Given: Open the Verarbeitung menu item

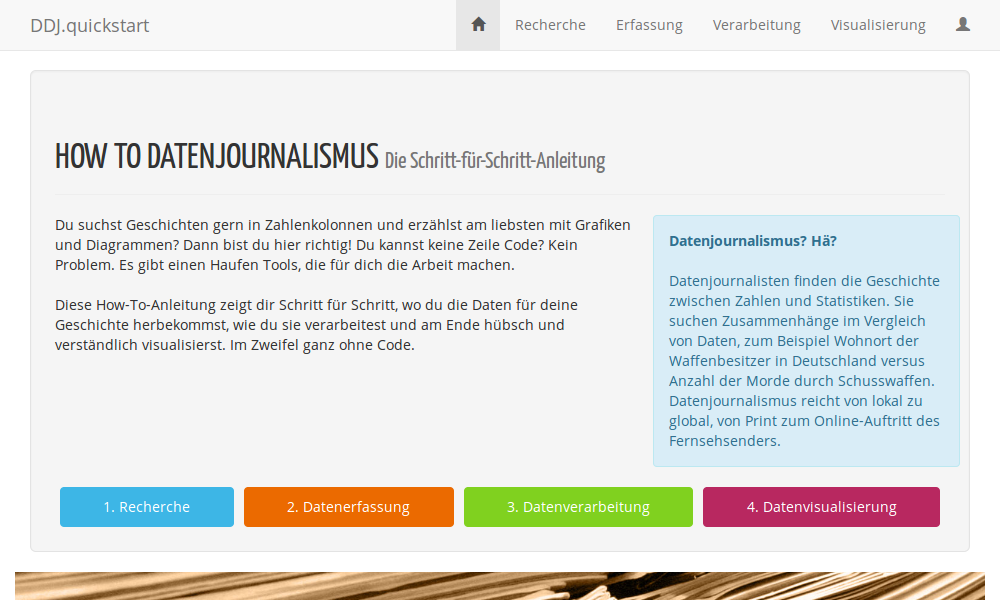Looking at the screenshot, I should tap(756, 25).
